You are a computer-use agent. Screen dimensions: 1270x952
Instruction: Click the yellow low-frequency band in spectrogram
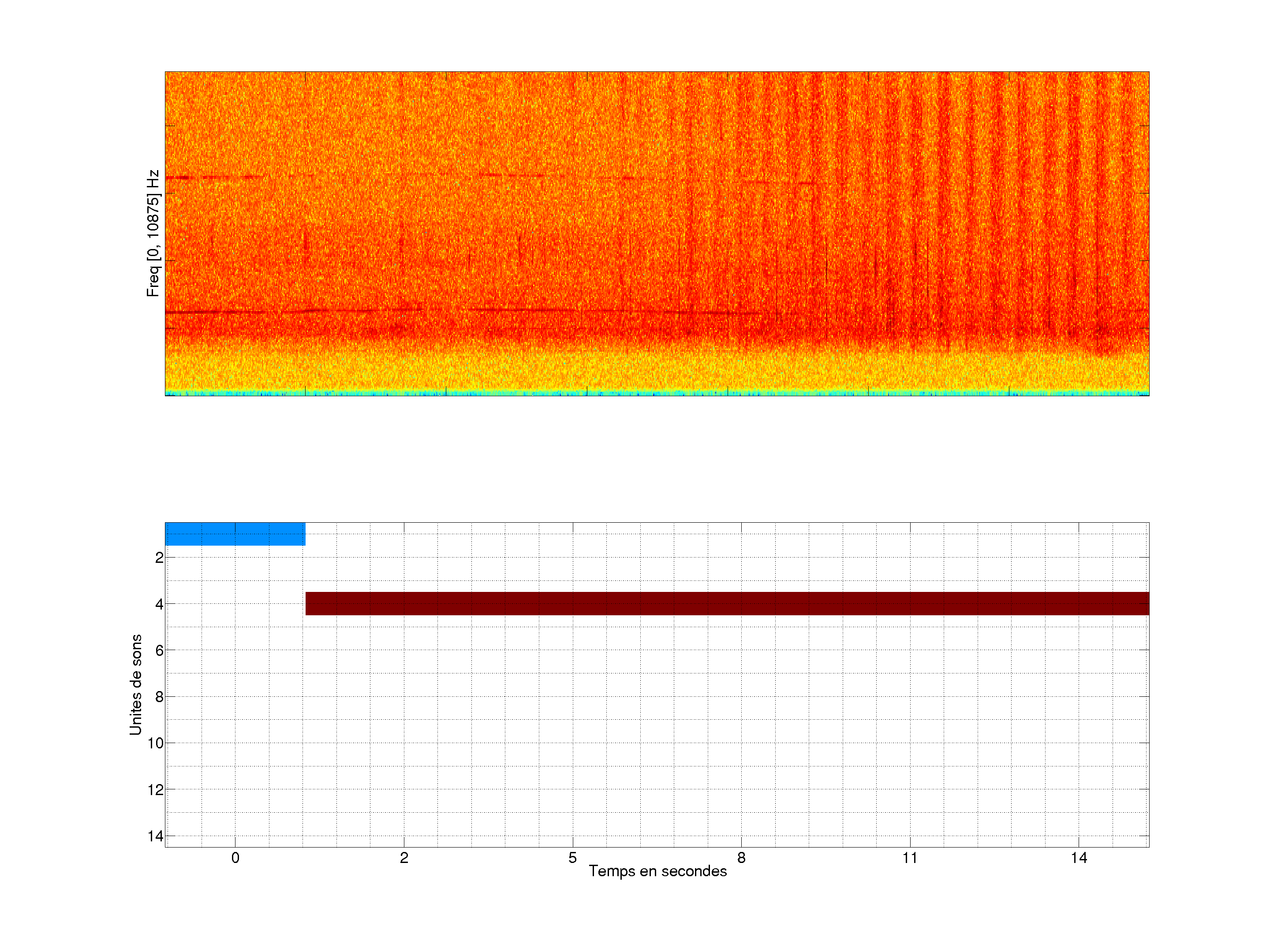657,372
